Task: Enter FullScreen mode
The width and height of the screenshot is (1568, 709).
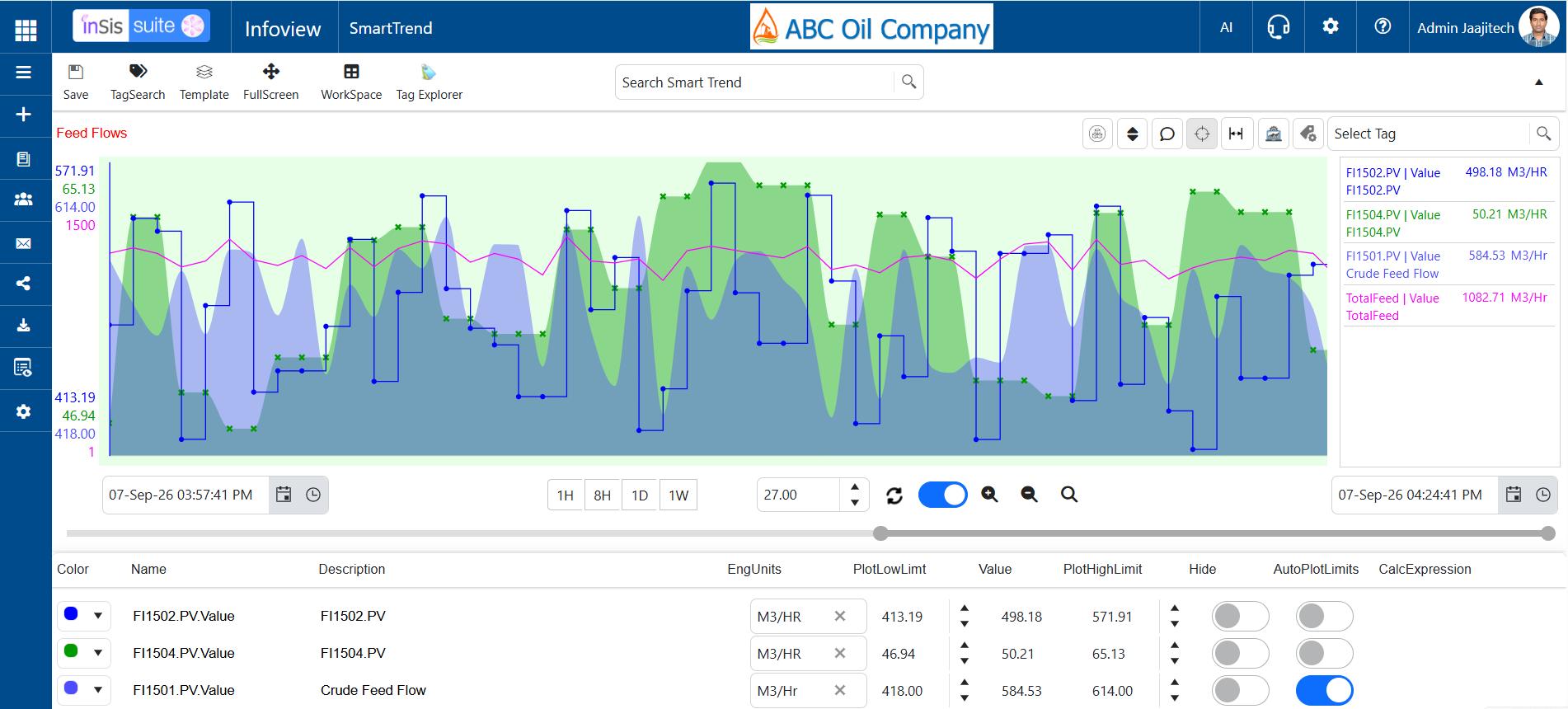Action: click(270, 82)
